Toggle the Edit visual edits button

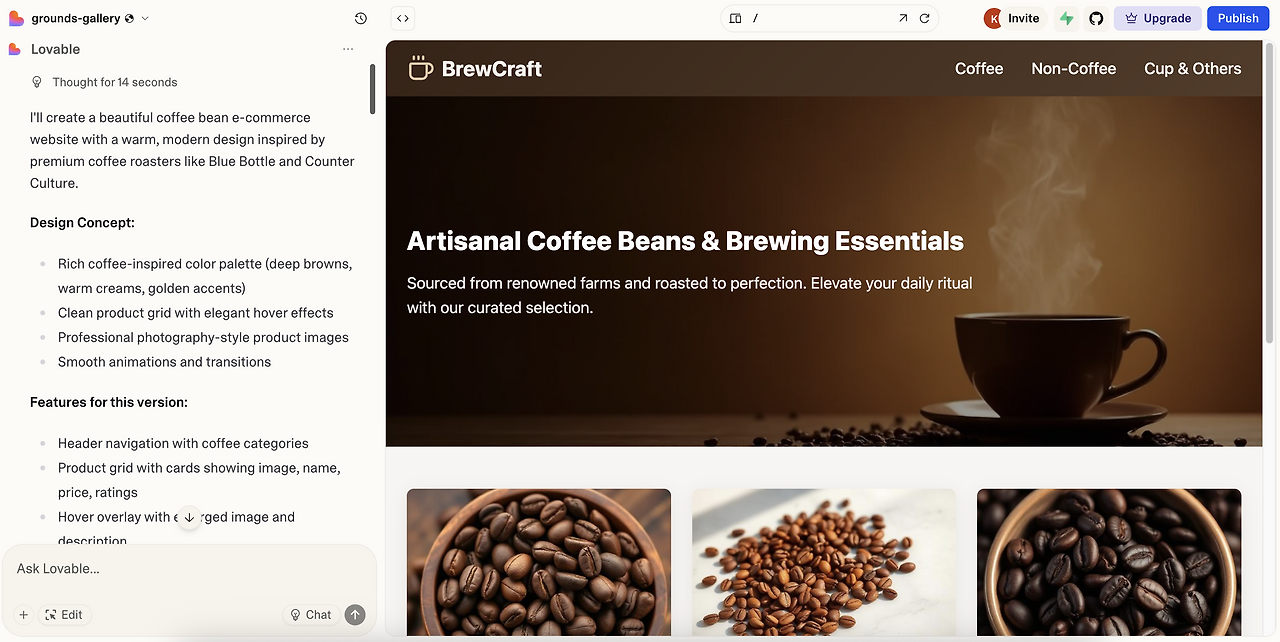tap(64, 615)
